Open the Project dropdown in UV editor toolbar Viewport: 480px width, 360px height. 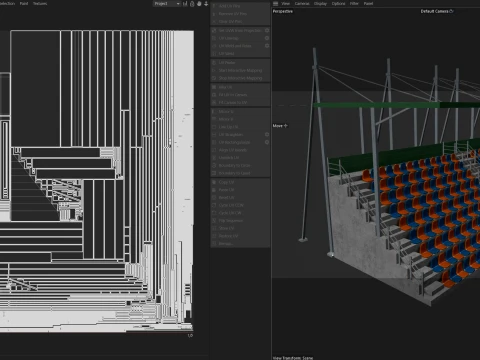[x=167, y=4]
